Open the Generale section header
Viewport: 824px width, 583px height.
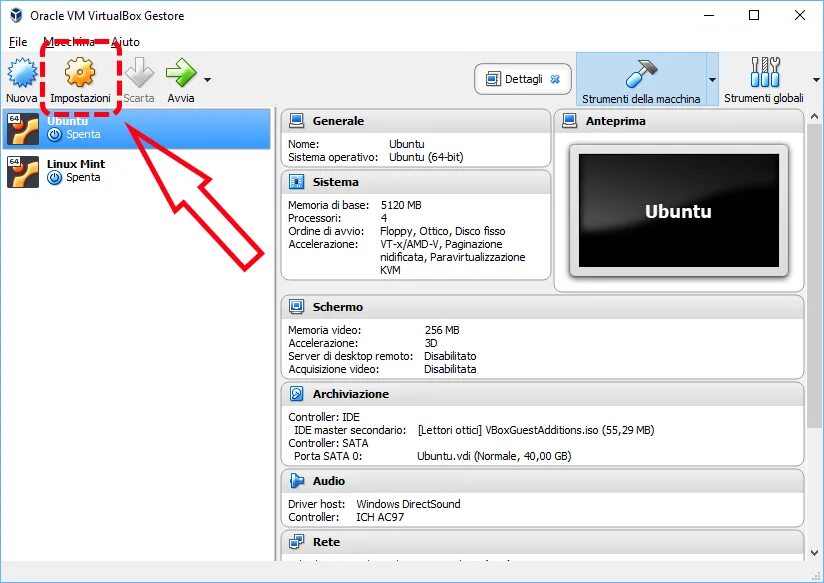tap(416, 121)
